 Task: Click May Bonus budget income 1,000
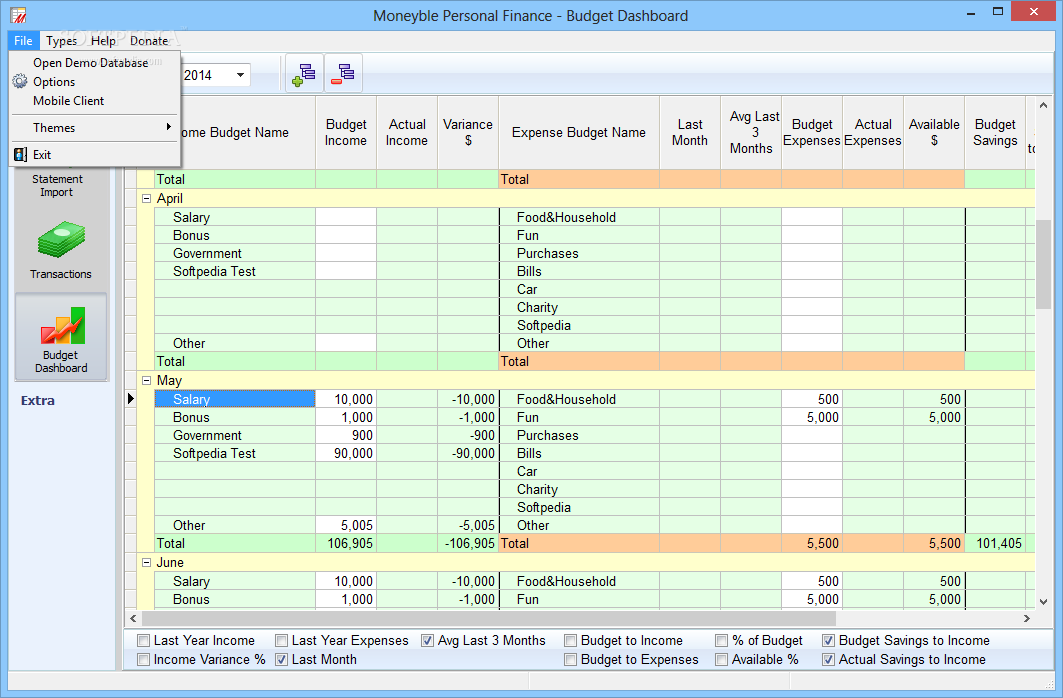[346, 417]
